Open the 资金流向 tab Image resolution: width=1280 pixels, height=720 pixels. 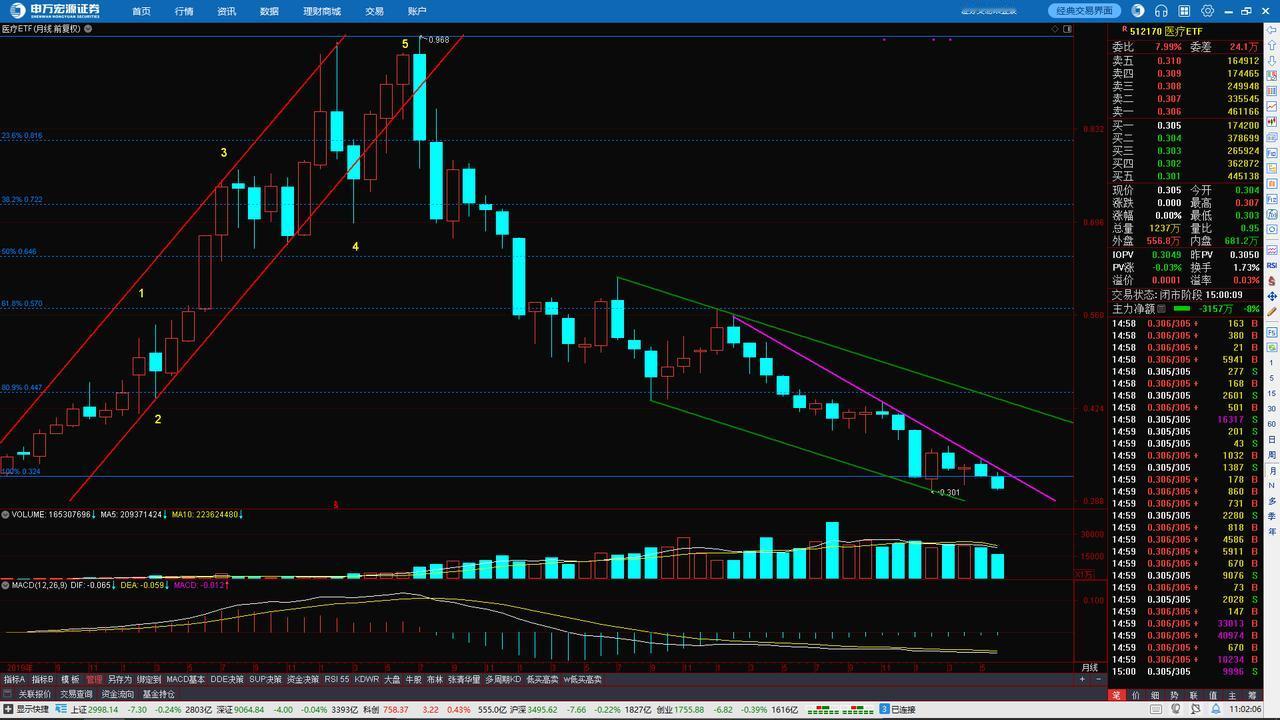coord(118,693)
